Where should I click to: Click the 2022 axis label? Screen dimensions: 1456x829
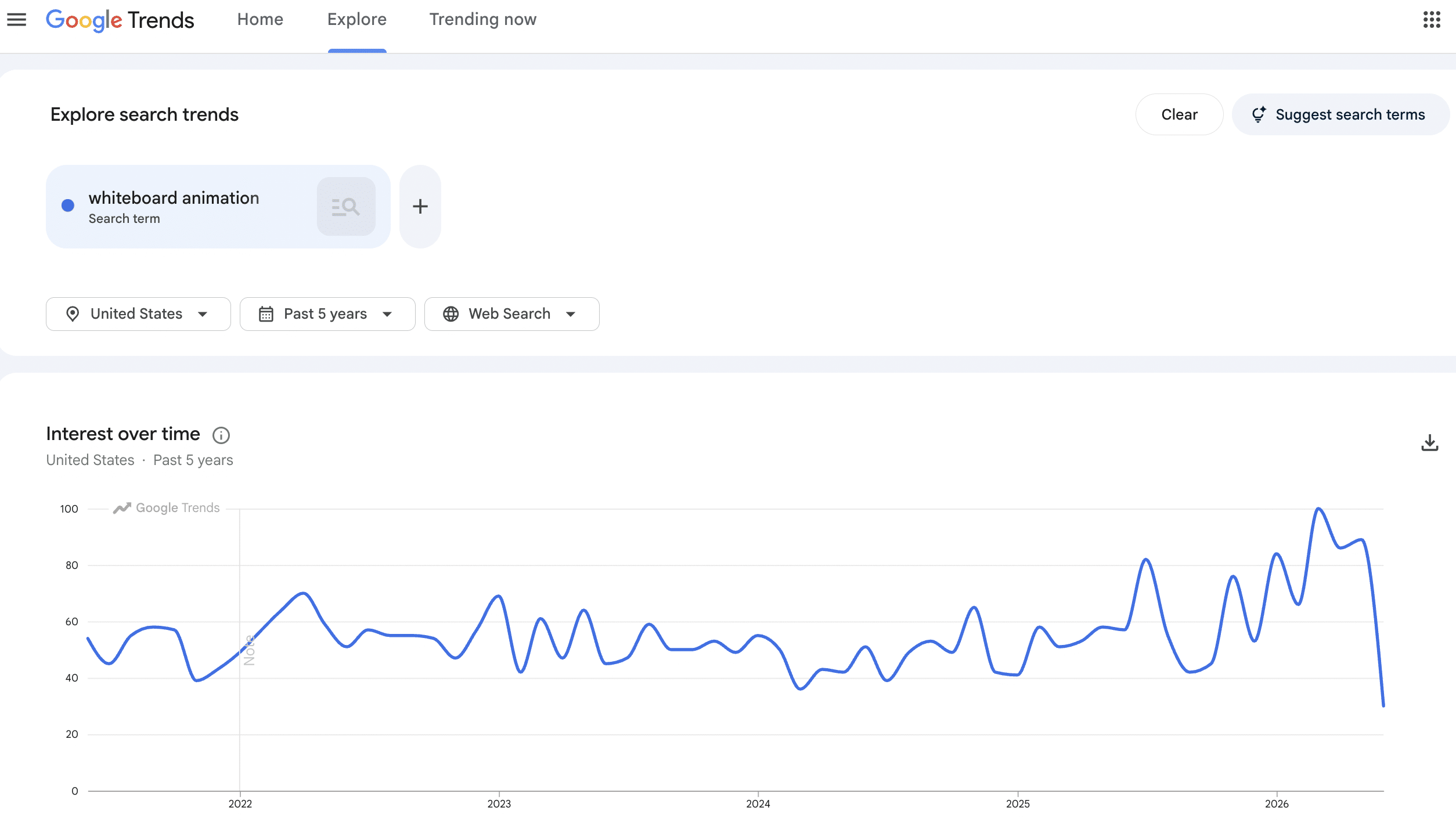240,804
